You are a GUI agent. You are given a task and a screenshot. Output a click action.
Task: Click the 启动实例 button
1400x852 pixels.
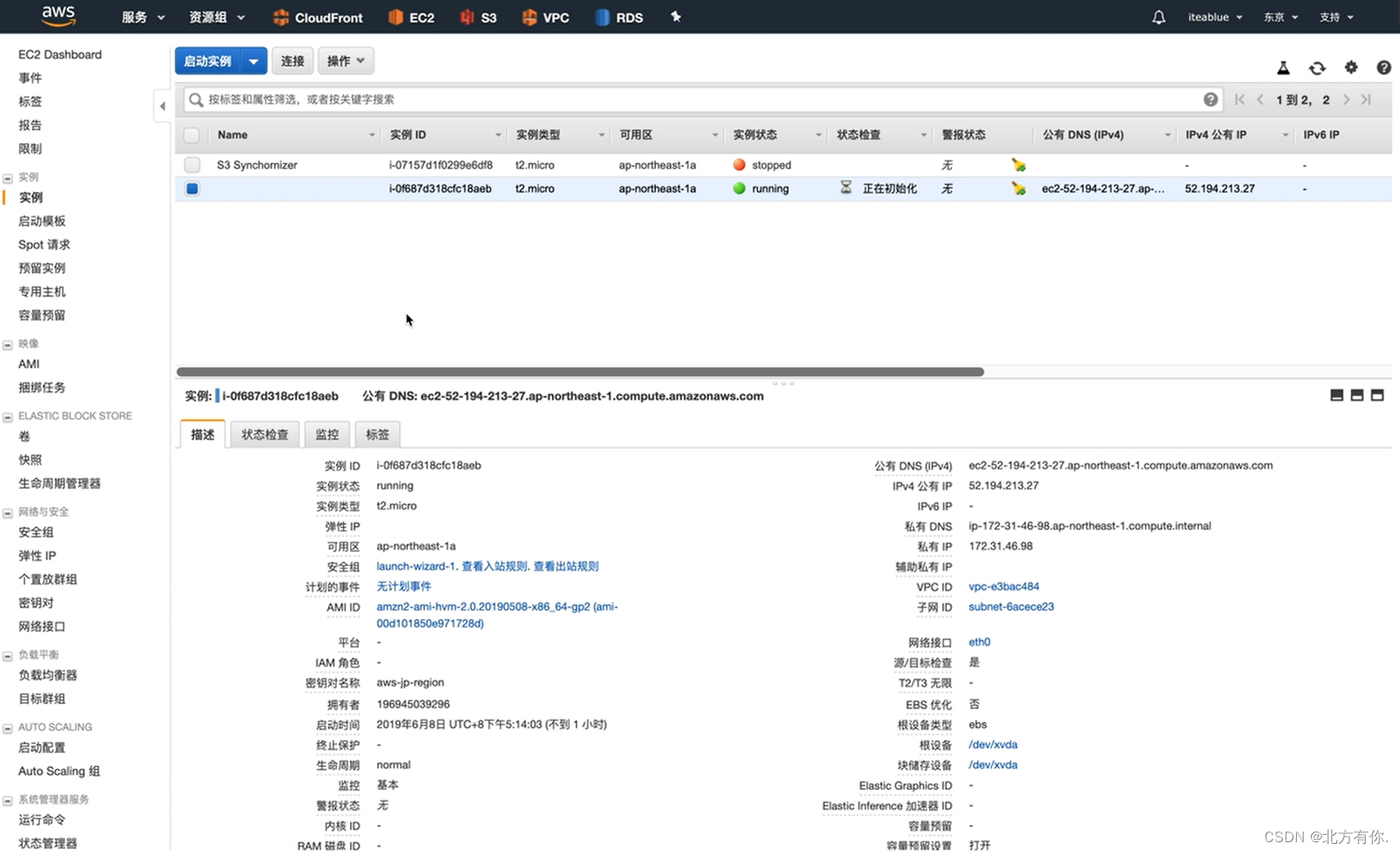tap(208, 61)
